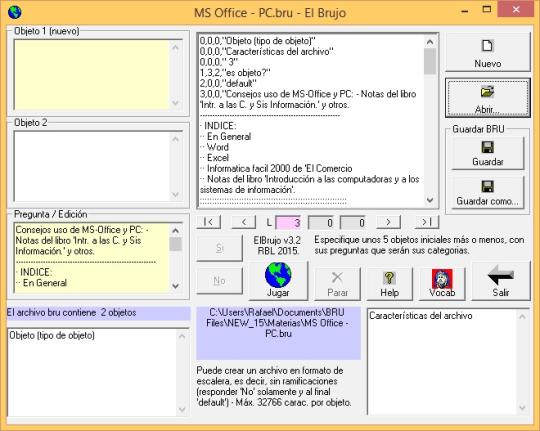
Task: Jump to the last record
Action: coord(427,222)
